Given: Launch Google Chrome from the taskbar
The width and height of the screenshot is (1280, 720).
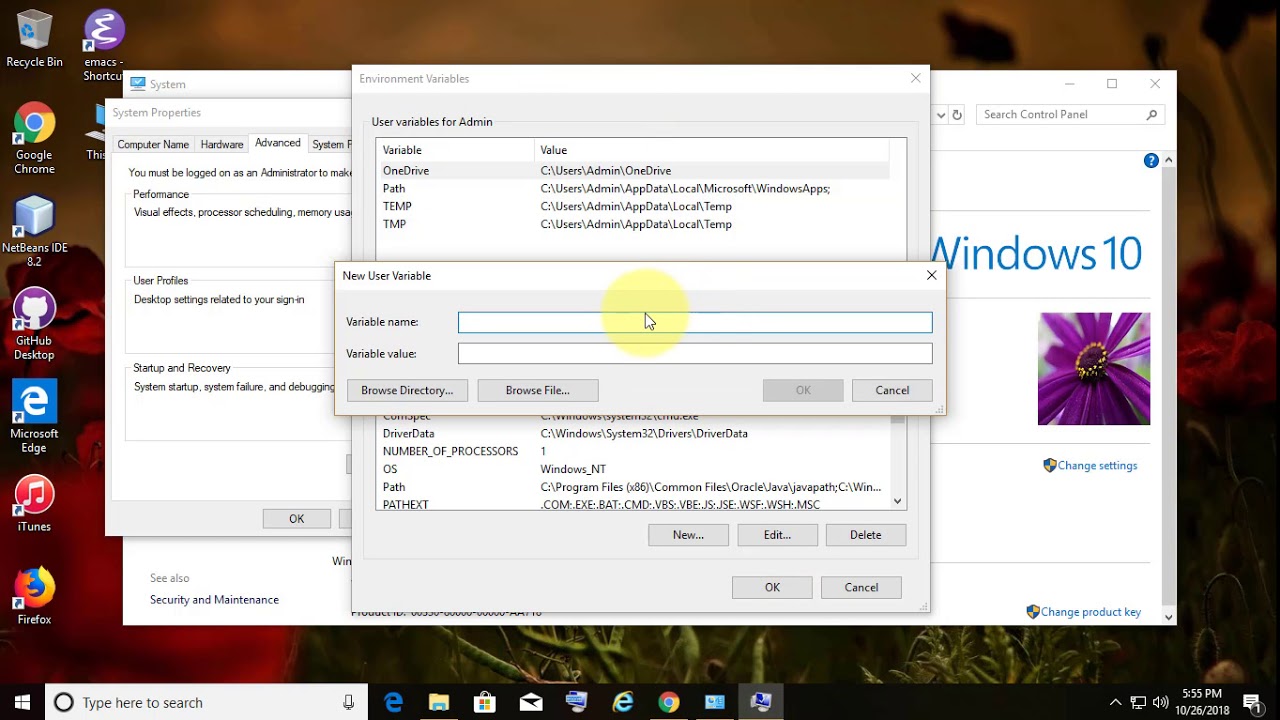Looking at the screenshot, I should coord(668,702).
